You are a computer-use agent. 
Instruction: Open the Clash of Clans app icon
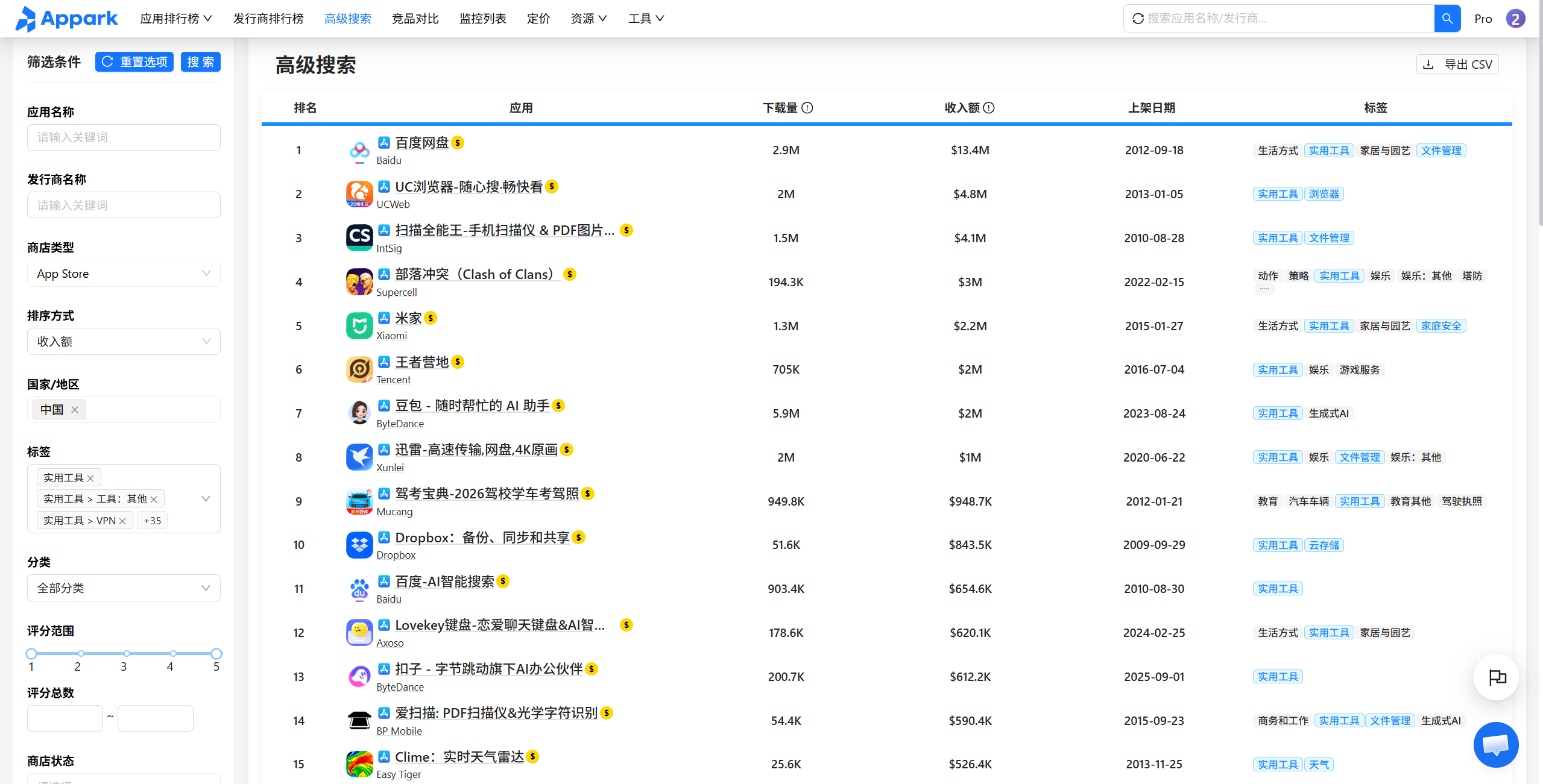(359, 282)
